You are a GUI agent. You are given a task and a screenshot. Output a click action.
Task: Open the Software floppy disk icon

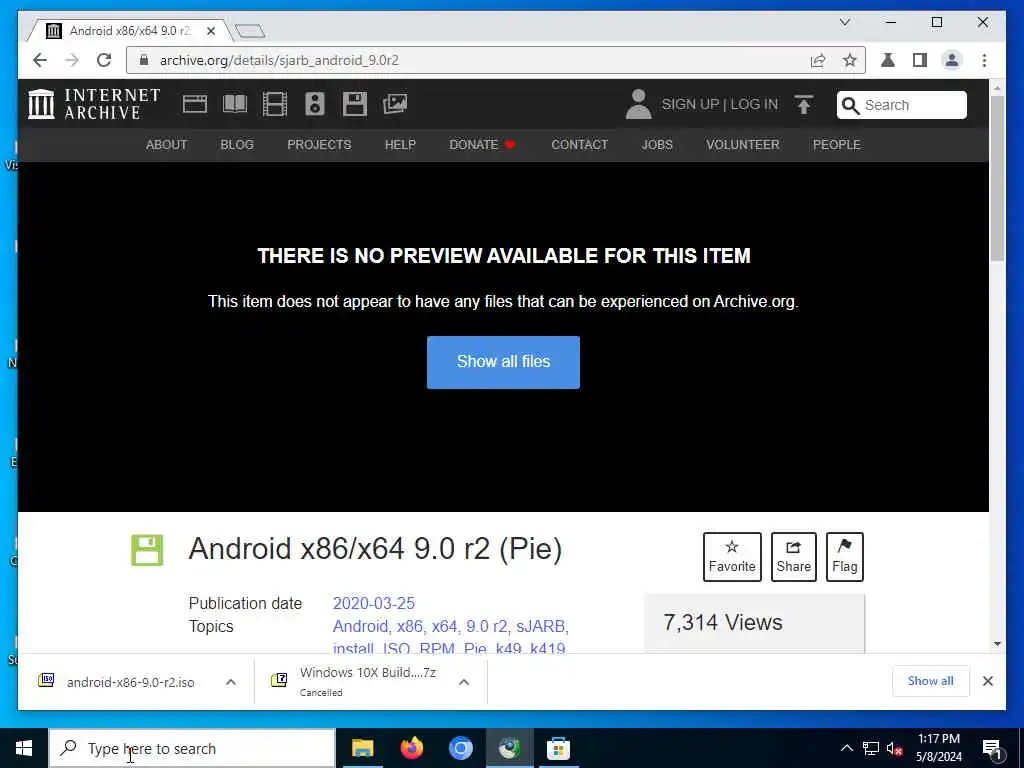[355, 104]
